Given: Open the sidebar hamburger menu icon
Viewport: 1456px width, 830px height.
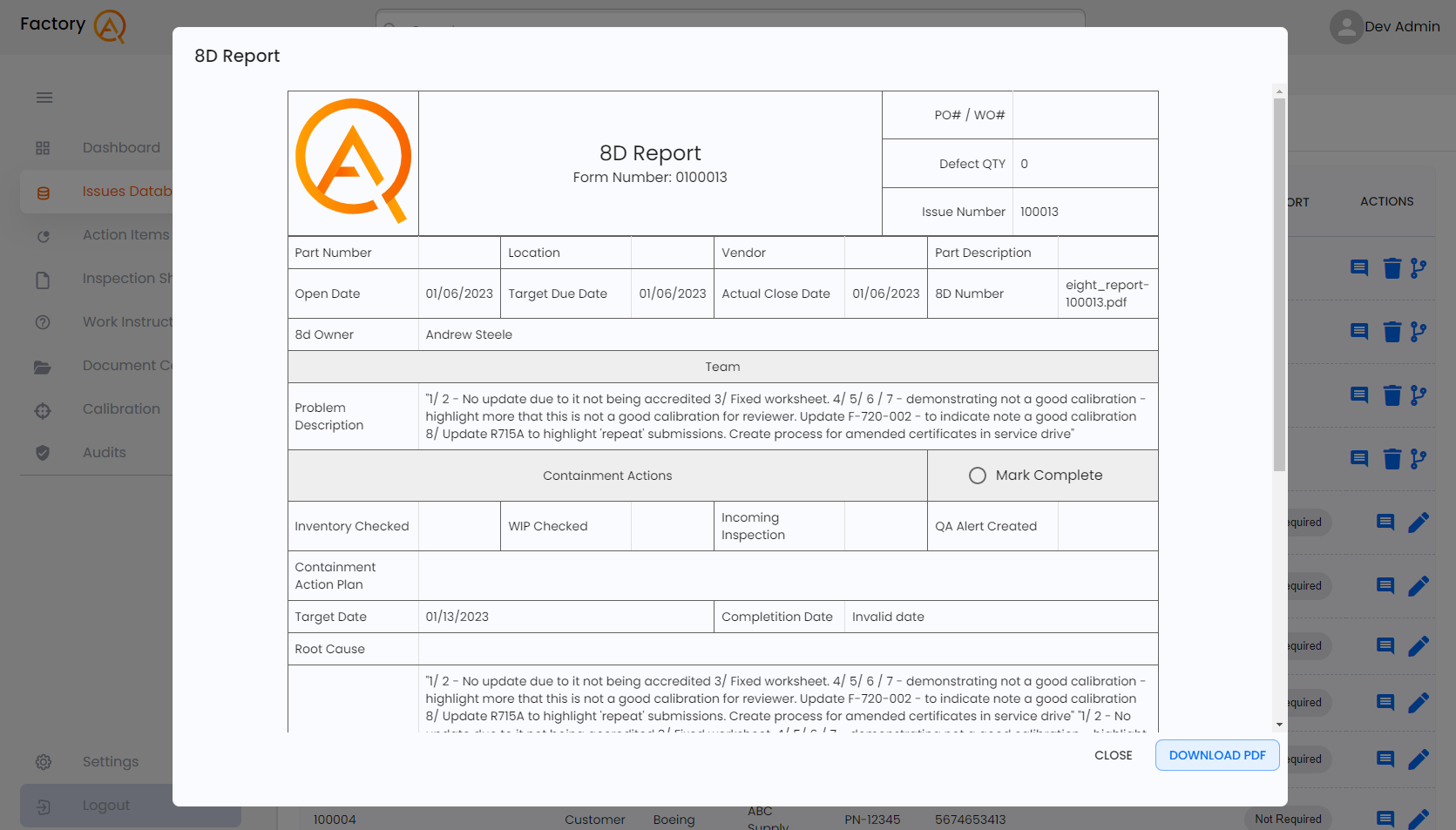Looking at the screenshot, I should point(44,98).
